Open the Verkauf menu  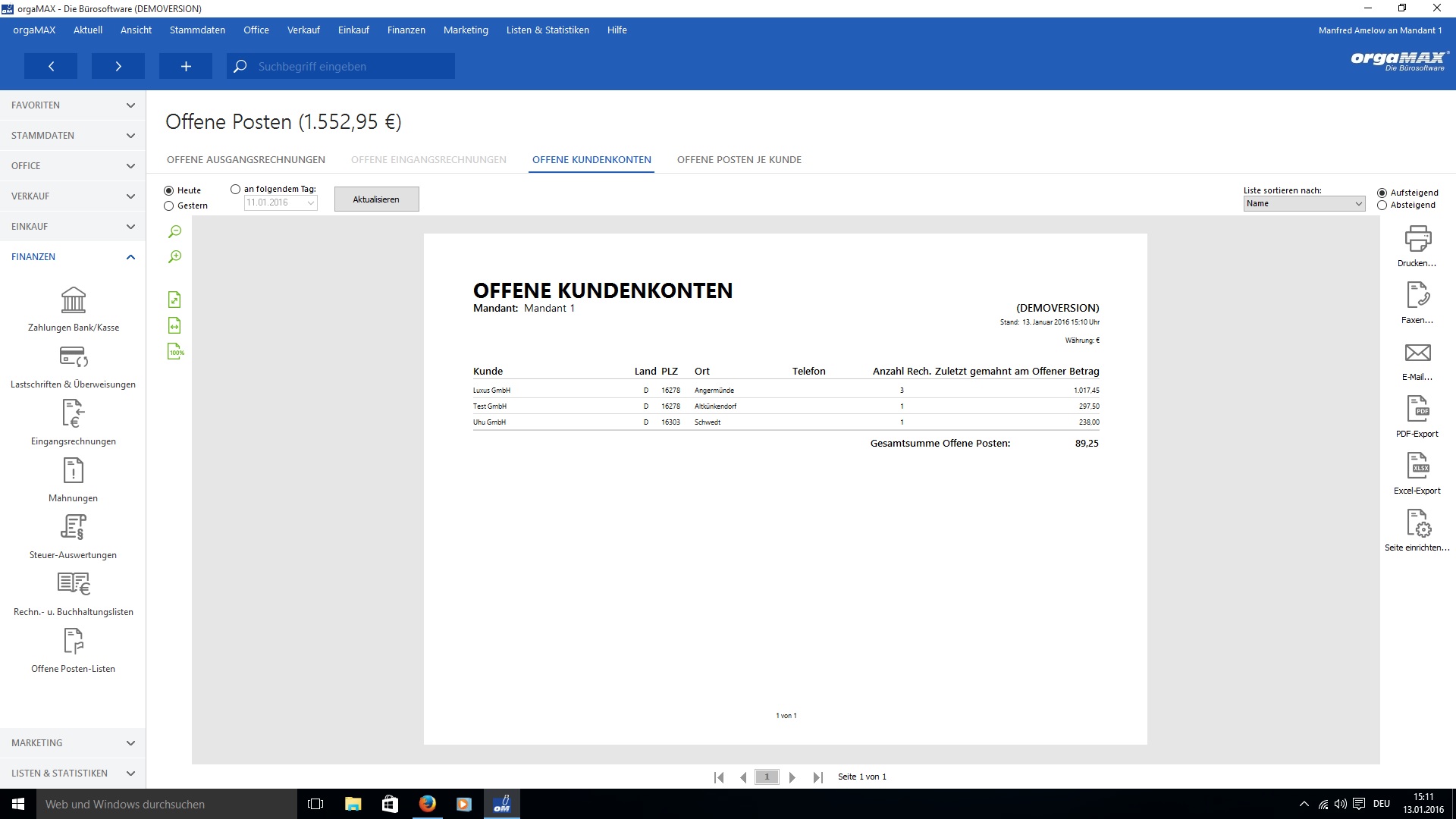[303, 30]
